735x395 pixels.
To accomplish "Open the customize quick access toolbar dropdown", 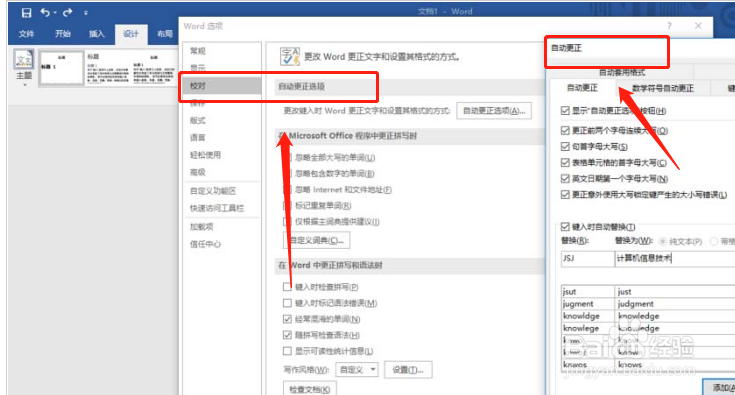I will pos(86,13).
